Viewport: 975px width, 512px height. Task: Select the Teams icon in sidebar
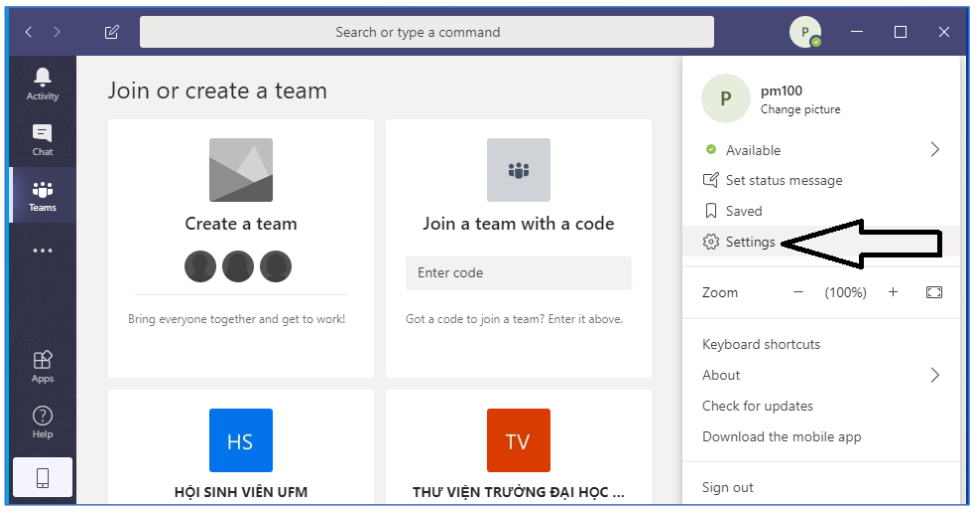[x=42, y=195]
